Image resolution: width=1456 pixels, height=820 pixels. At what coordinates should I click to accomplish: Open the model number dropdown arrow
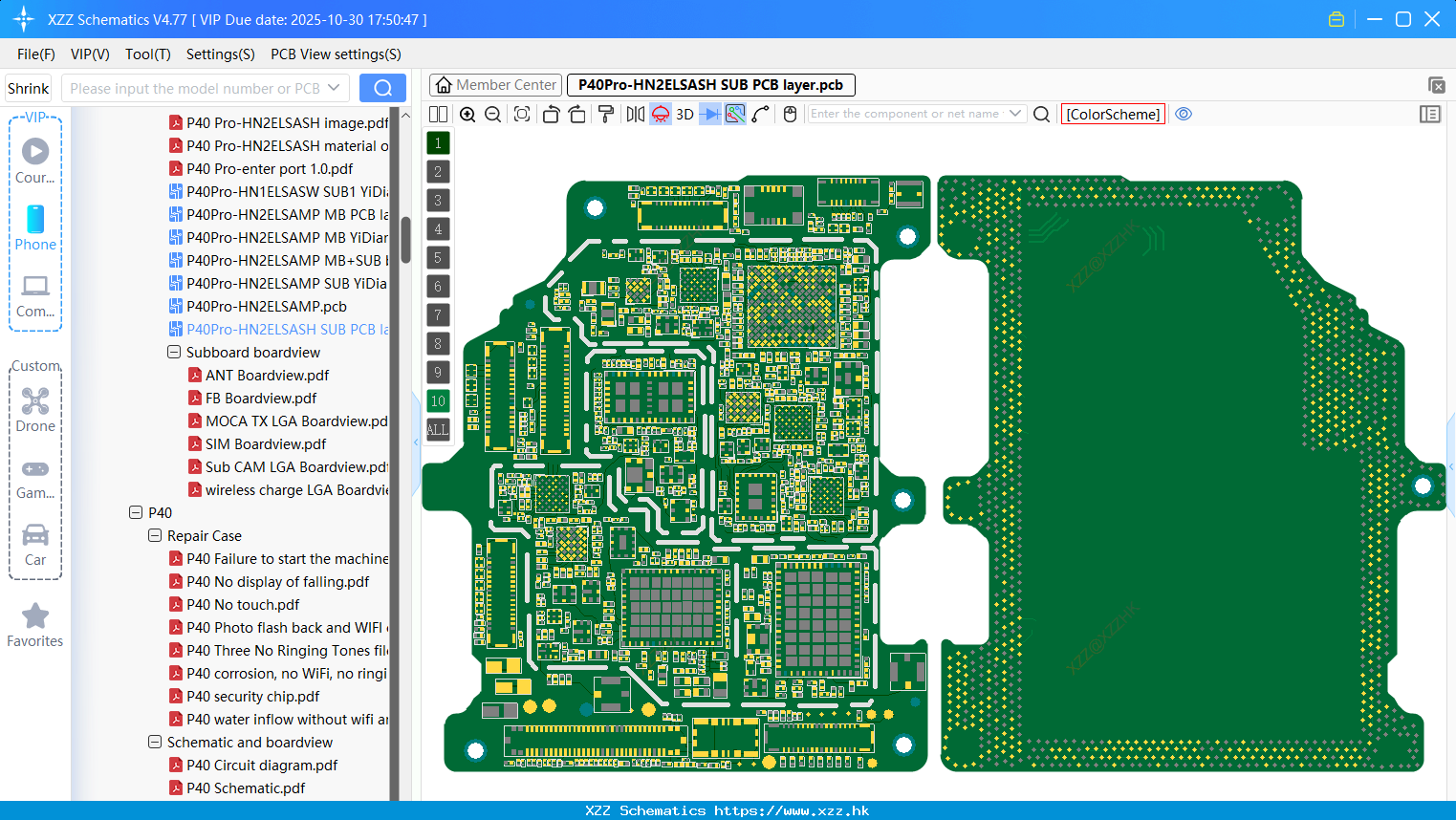click(x=334, y=88)
